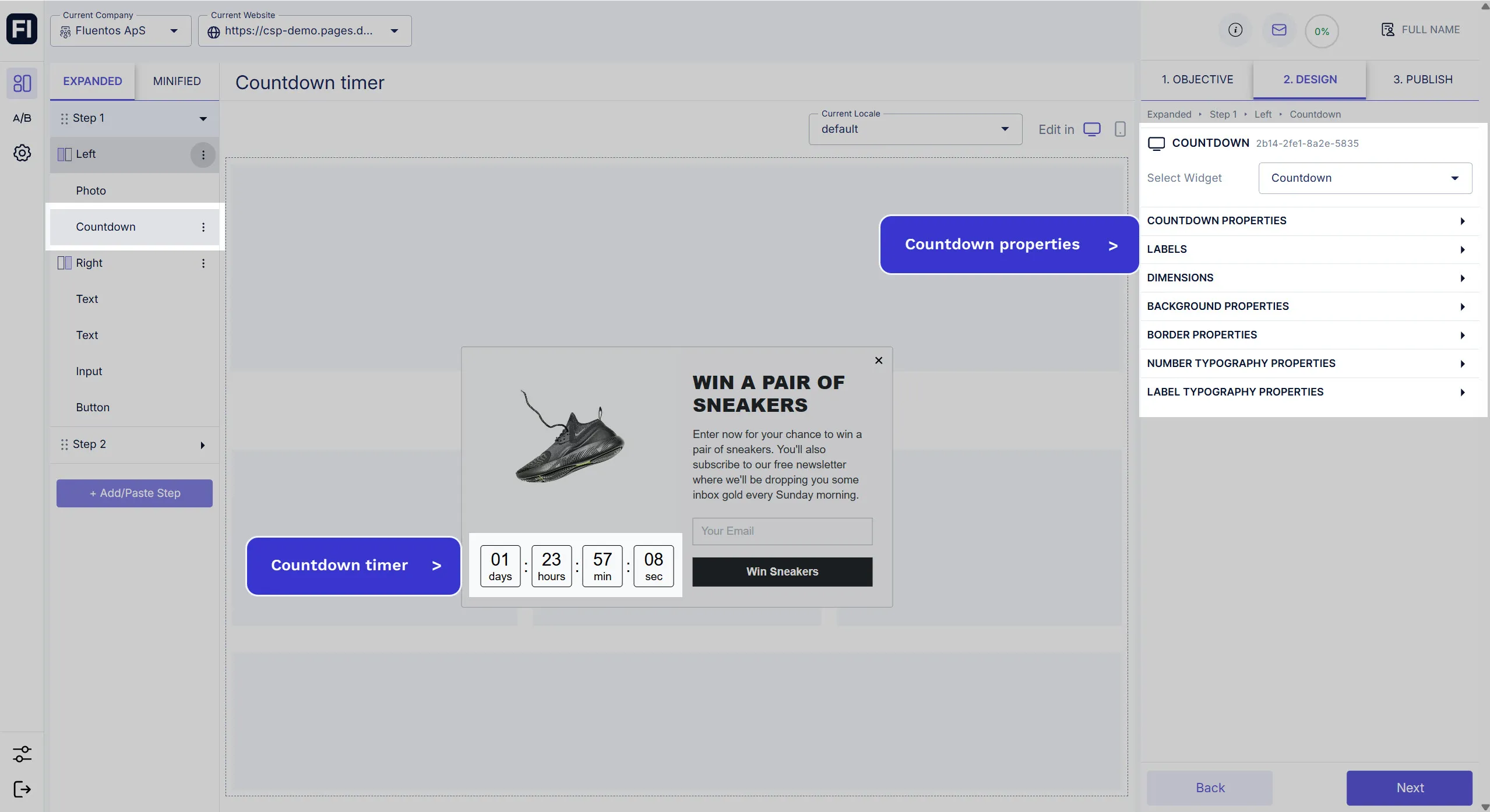Click the Next button
Screen dimensions: 1490x812
[x=1409, y=788]
